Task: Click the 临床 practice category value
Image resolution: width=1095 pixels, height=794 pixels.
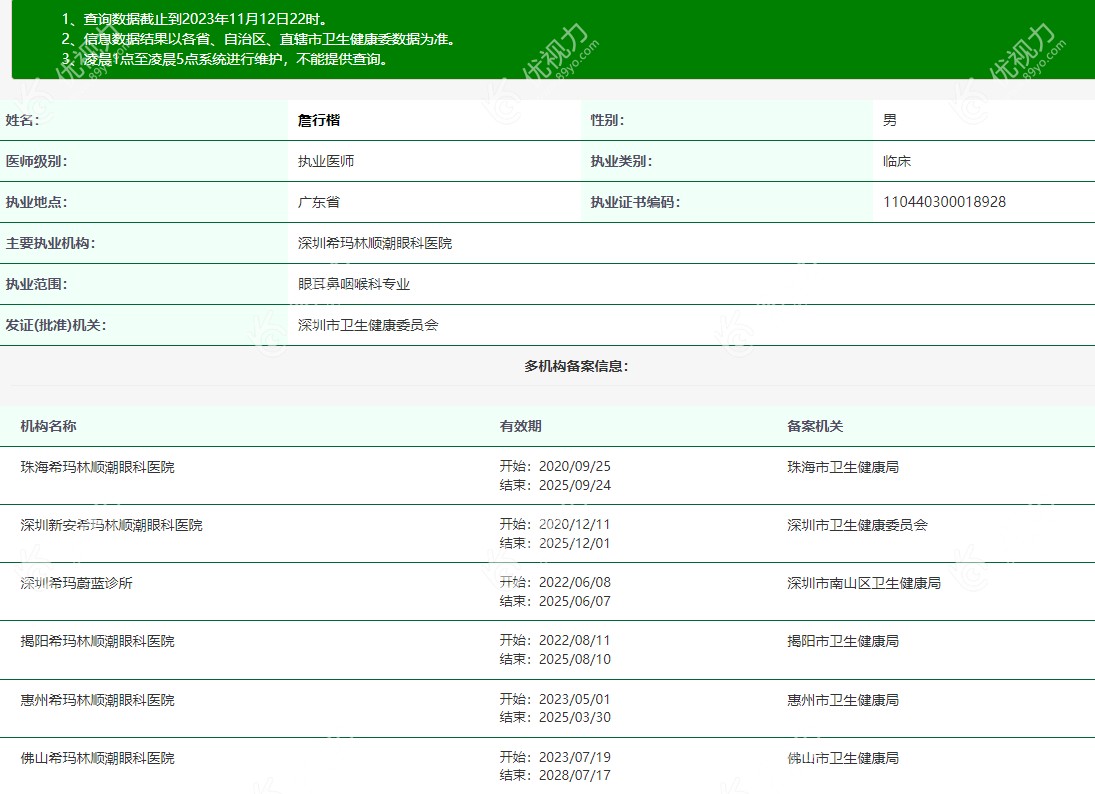Action: [896, 161]
